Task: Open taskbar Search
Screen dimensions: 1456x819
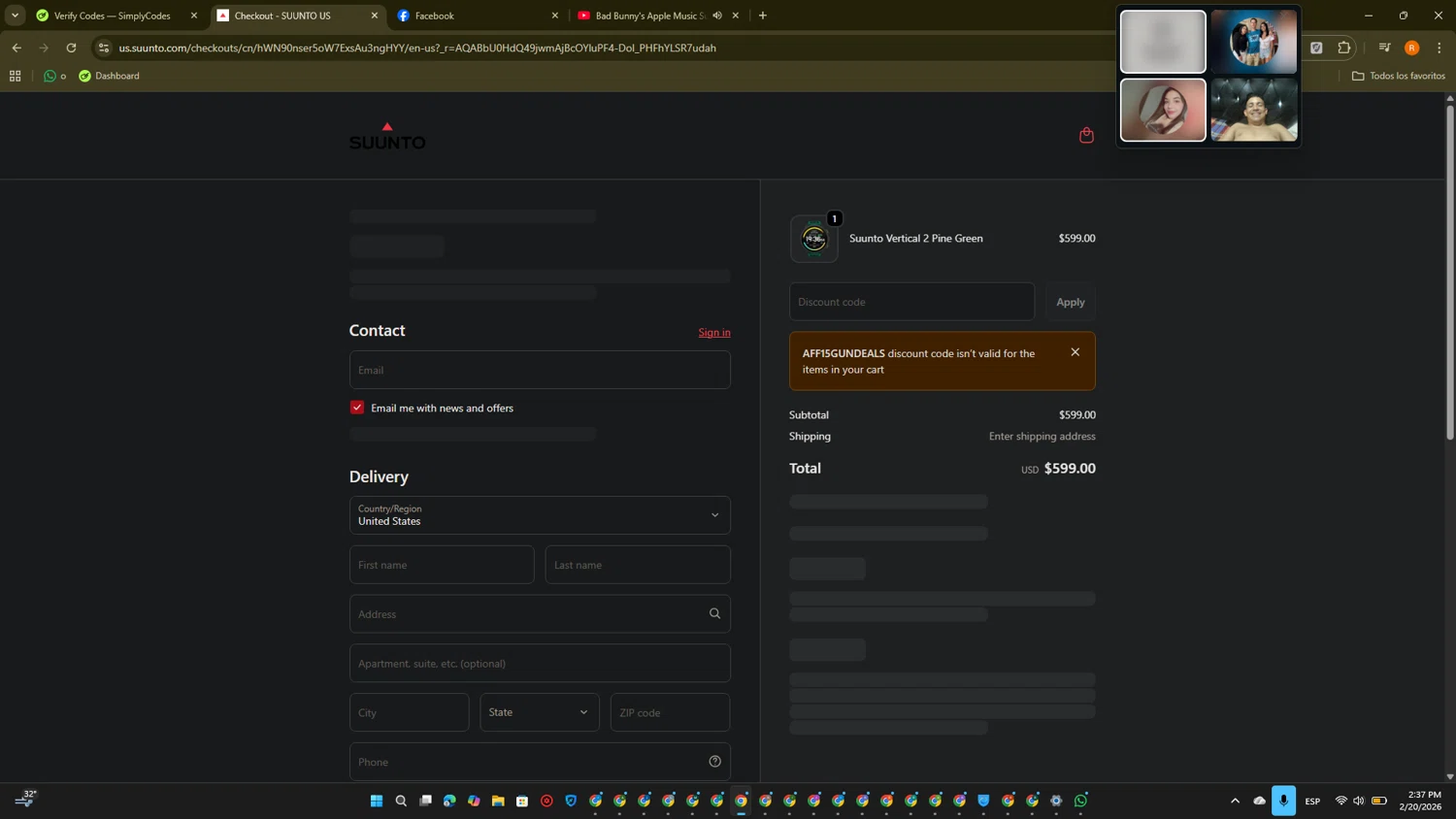Action: pos(401,801)
